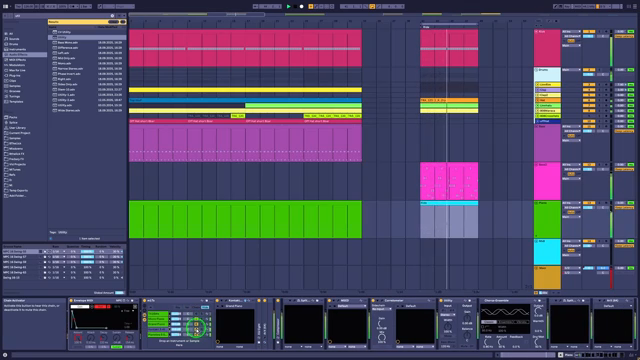Click the Hide button in rack
Screen dimensions: 640x360
[205, 307]
